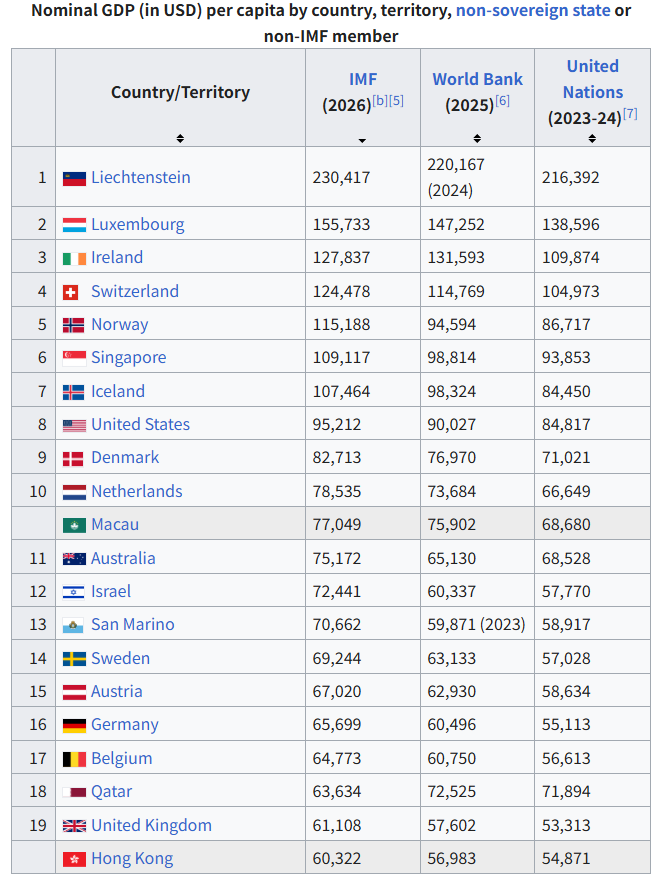Select United States IMF value 95,212
This screenshot has width=660, height=874.
pyautogui.click(x=337, y=424)
